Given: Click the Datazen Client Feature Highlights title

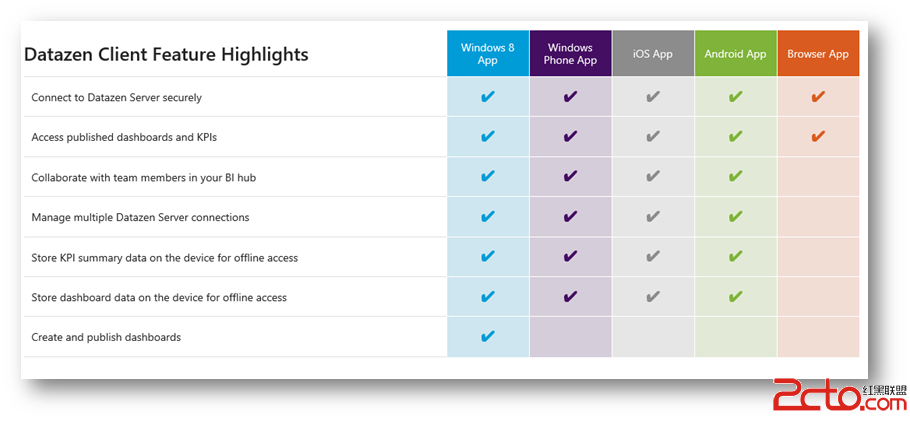Looking at the screenshot, I should [x=166, y=55].
